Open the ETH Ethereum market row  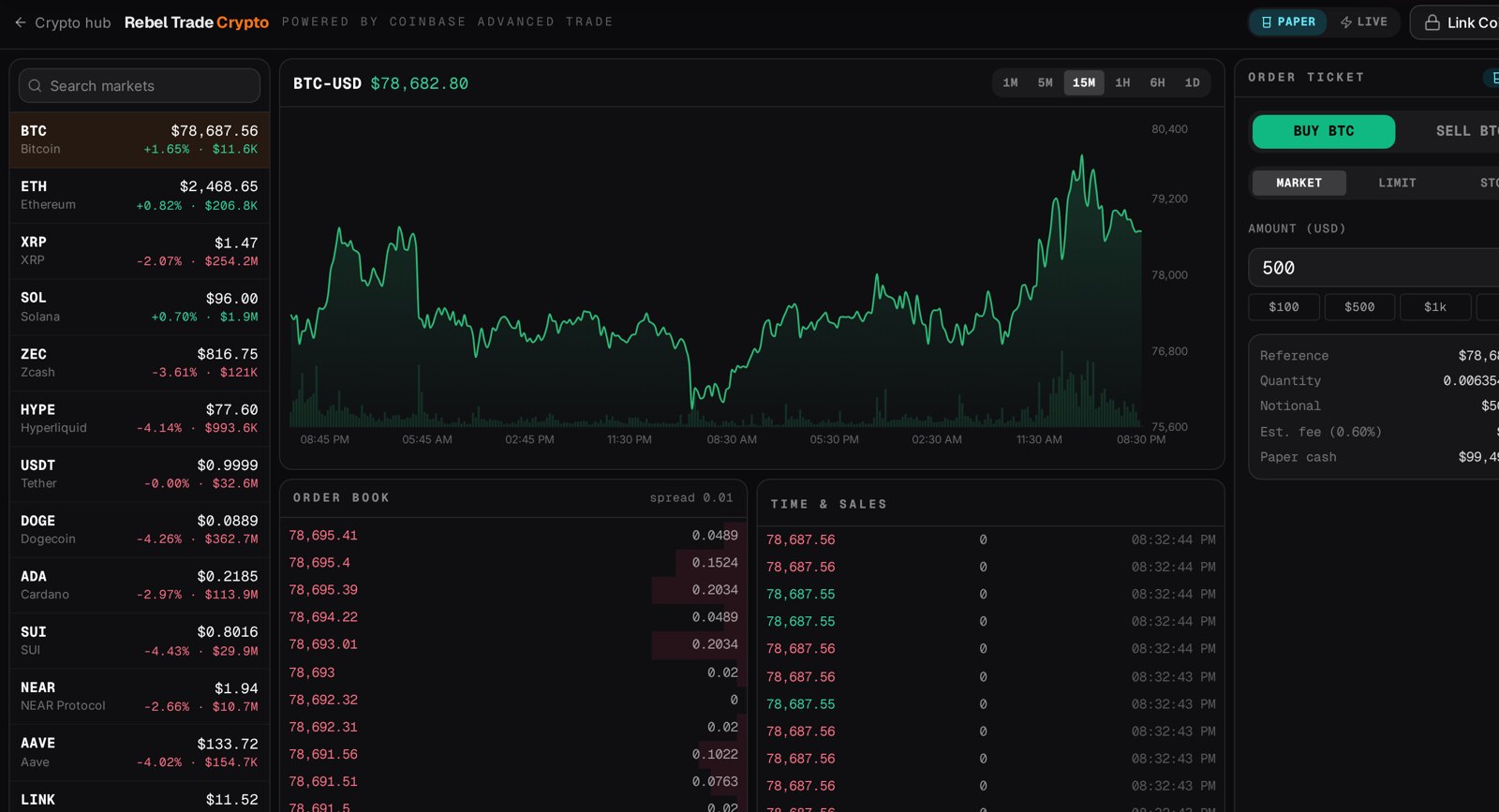click(140, 196)
